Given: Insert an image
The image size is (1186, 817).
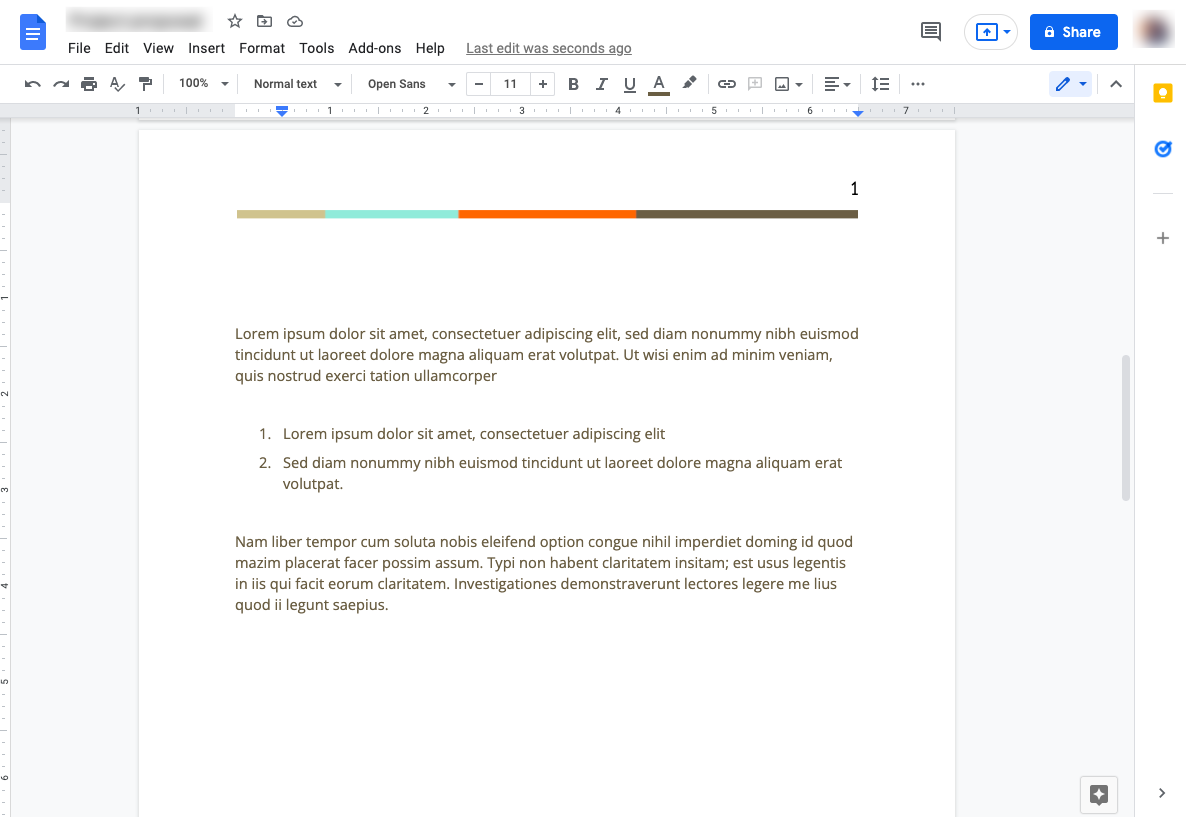Looking at the screenshot, I should tap(784, 84).
